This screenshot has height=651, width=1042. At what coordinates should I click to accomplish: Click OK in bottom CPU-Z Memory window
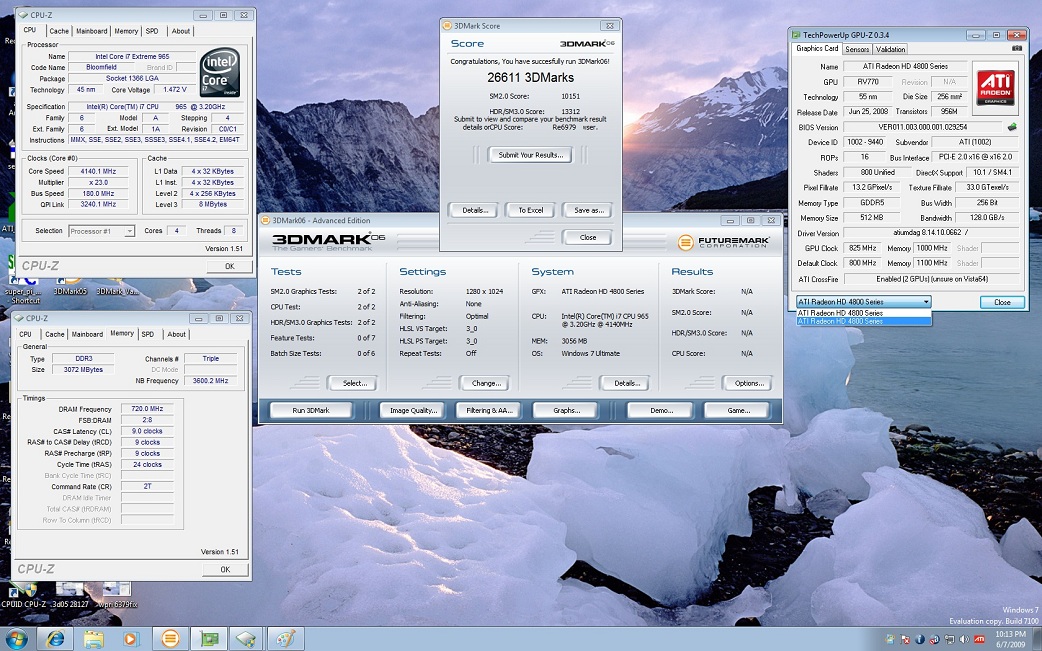tap(225, 569)
